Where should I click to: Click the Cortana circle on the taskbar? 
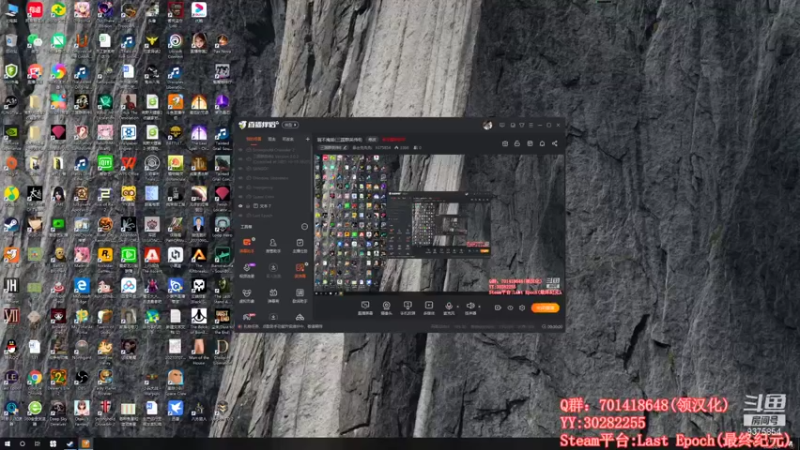click(22, 444)
